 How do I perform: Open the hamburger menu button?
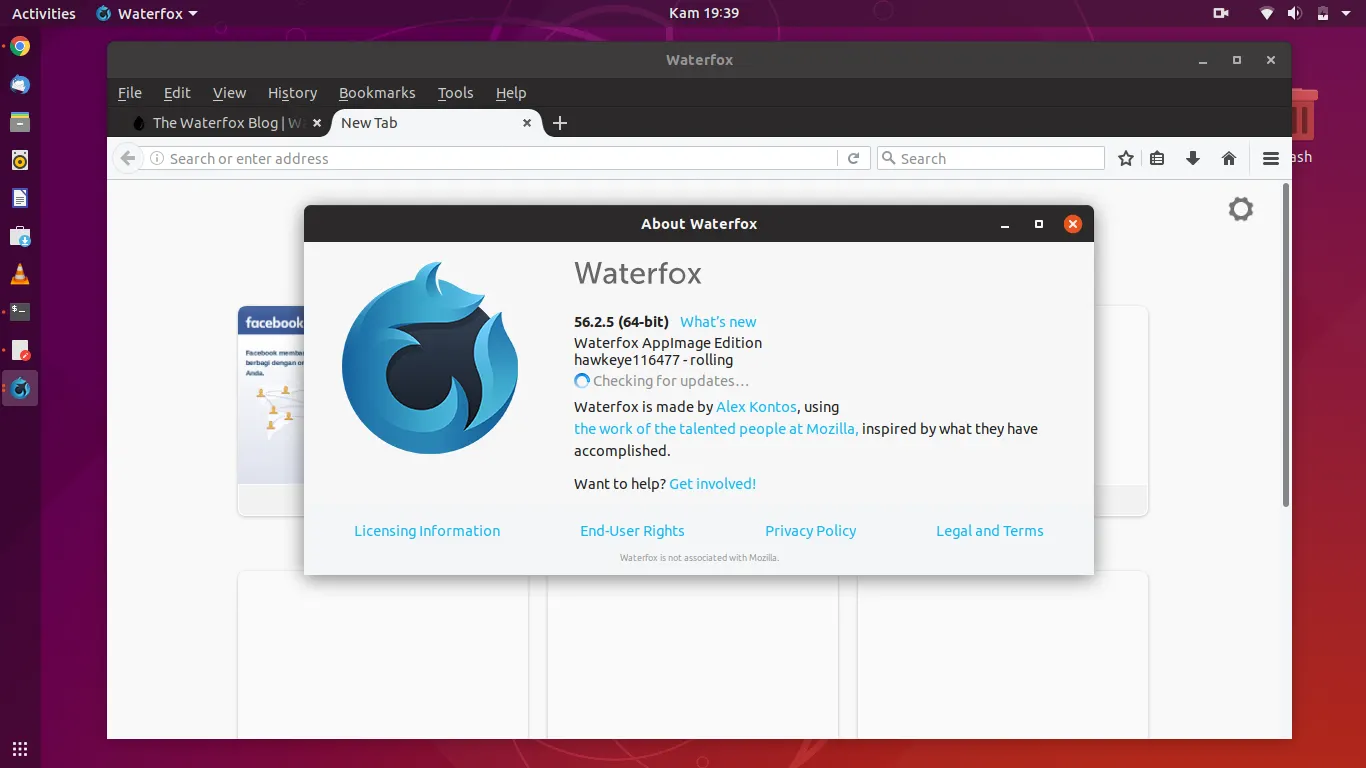1270,158
